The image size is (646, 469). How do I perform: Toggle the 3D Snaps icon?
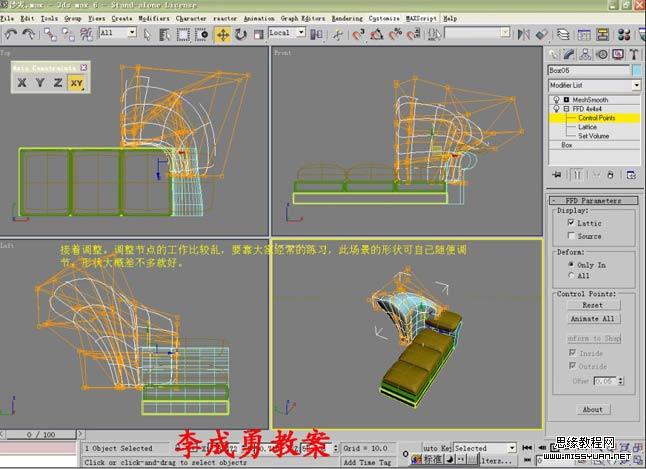coord(358,35)
